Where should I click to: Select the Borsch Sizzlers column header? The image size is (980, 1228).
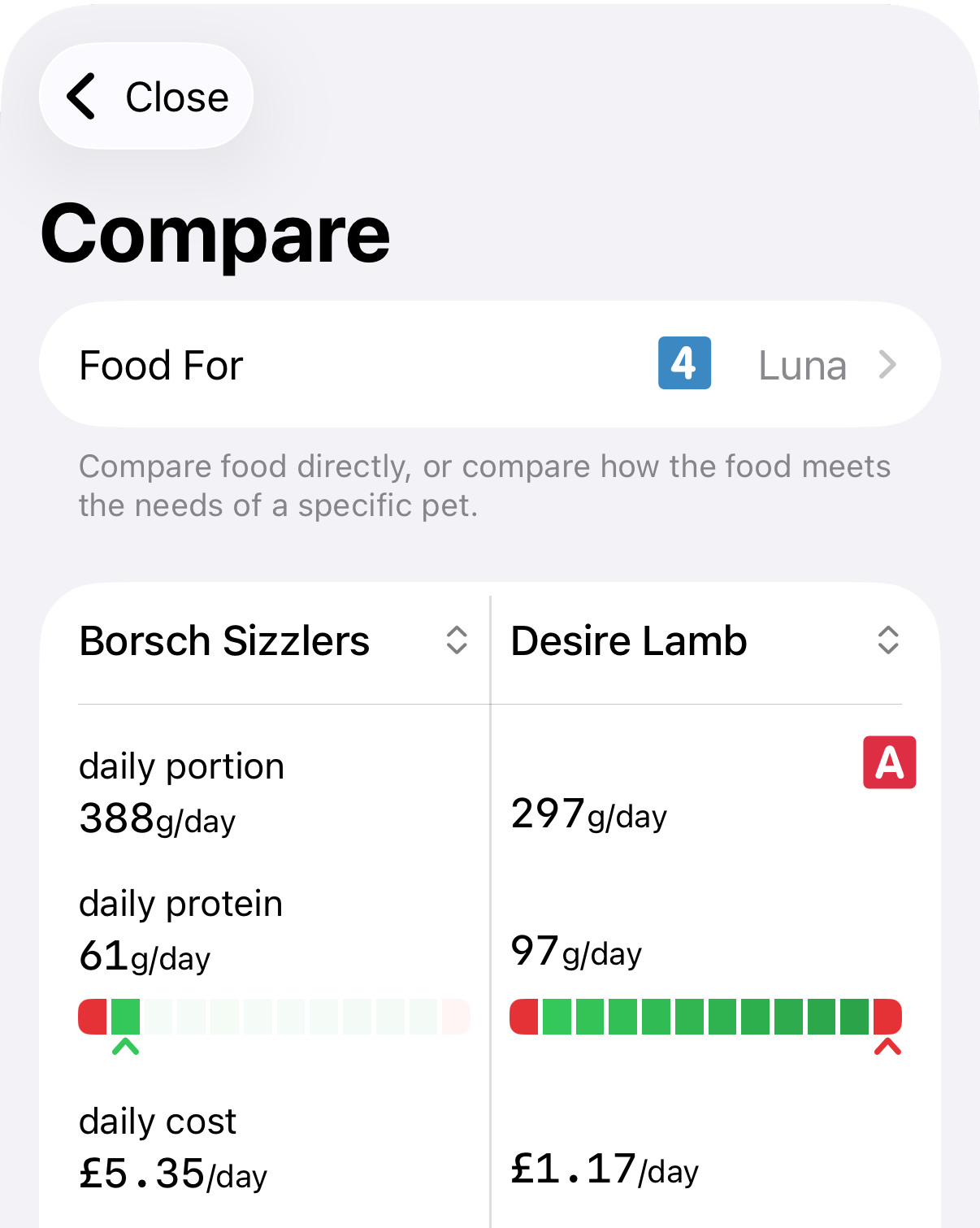tap(224, 640)
